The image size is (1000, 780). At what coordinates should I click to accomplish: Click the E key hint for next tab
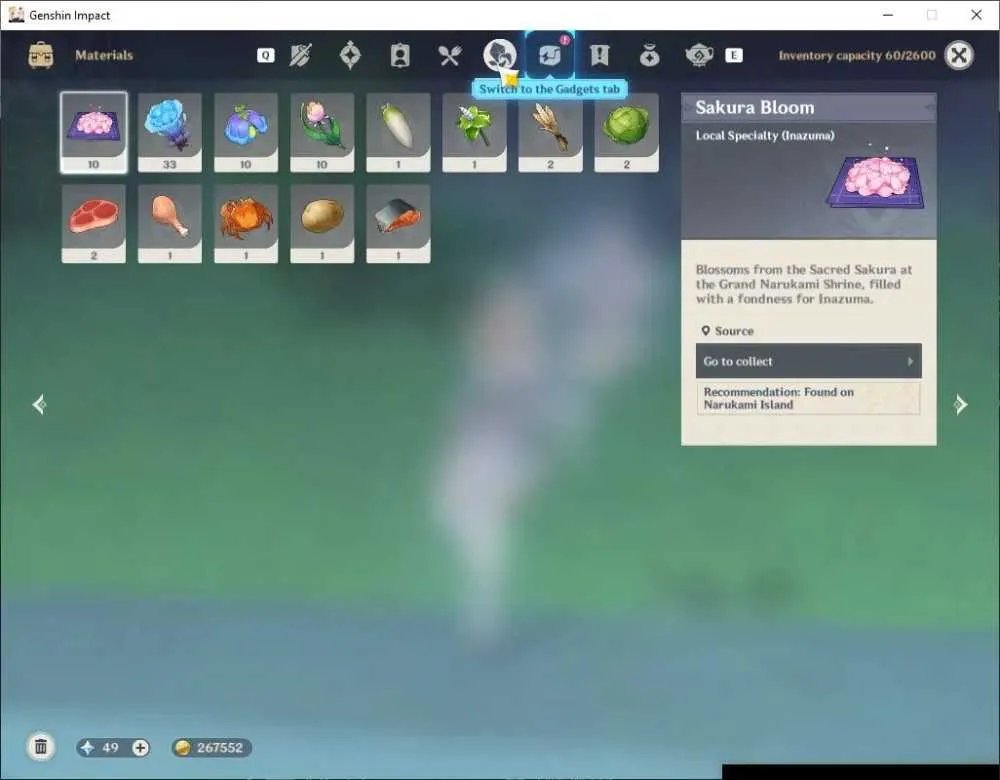733,55
